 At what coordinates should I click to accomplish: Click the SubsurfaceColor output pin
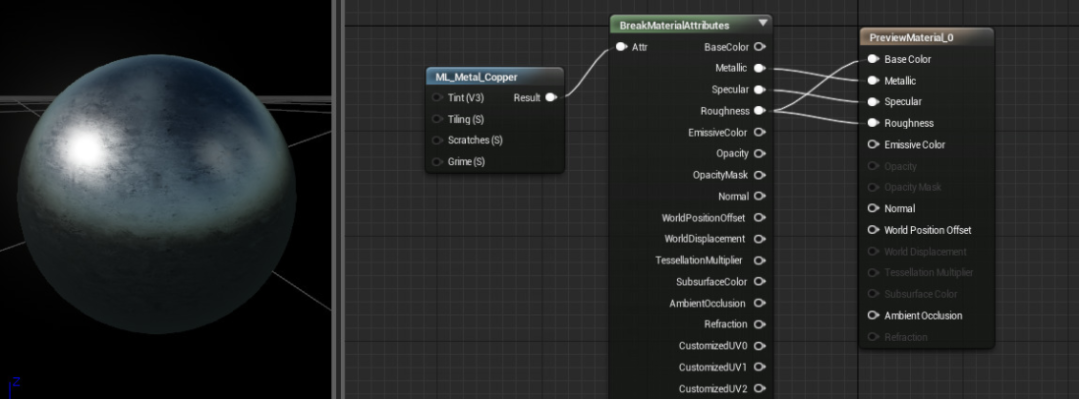point(759,282)
